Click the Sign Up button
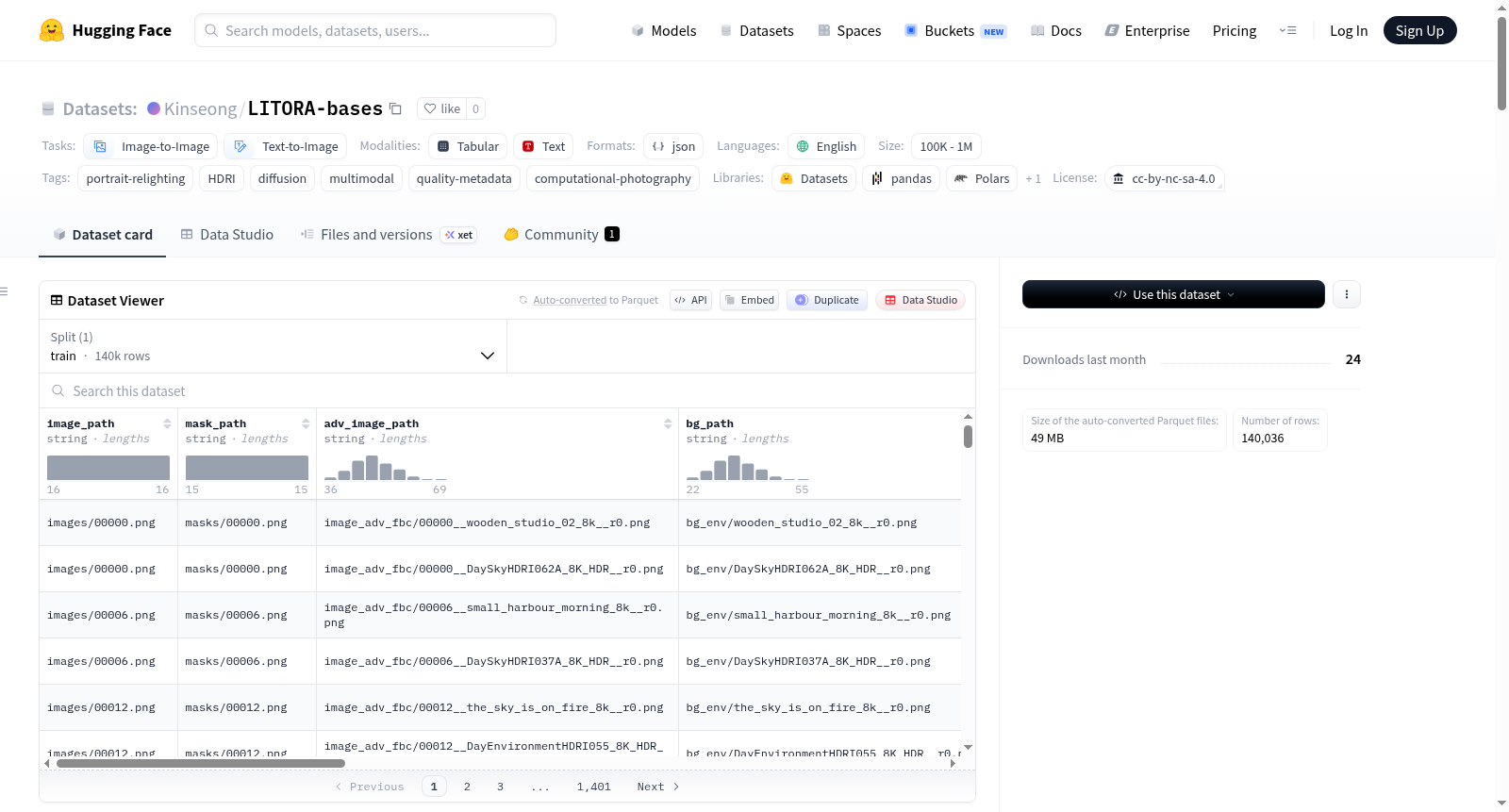The width and height of the screenshot is (1509, 812). pyautogui.click(x=1419, y=30)
